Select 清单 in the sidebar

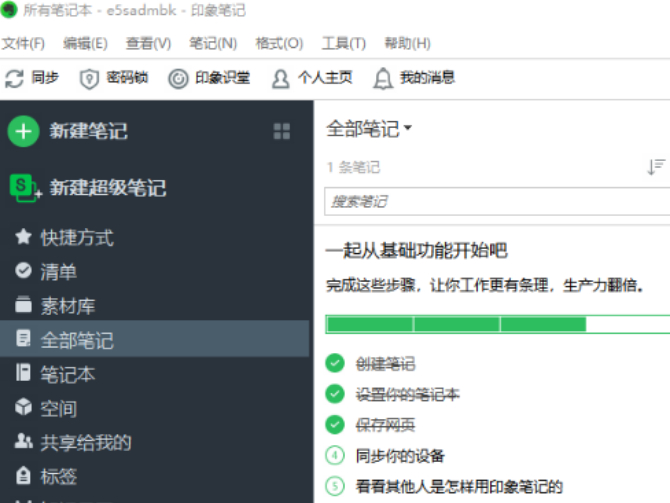click(59, 272)
